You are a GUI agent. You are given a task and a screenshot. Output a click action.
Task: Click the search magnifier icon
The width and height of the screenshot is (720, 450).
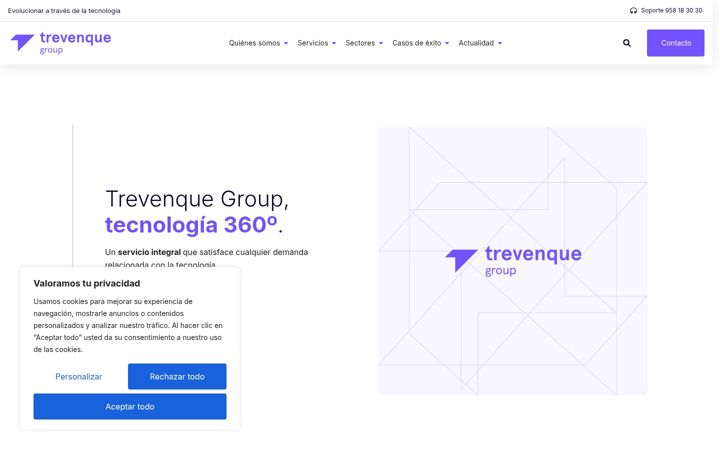coord(626,43)
